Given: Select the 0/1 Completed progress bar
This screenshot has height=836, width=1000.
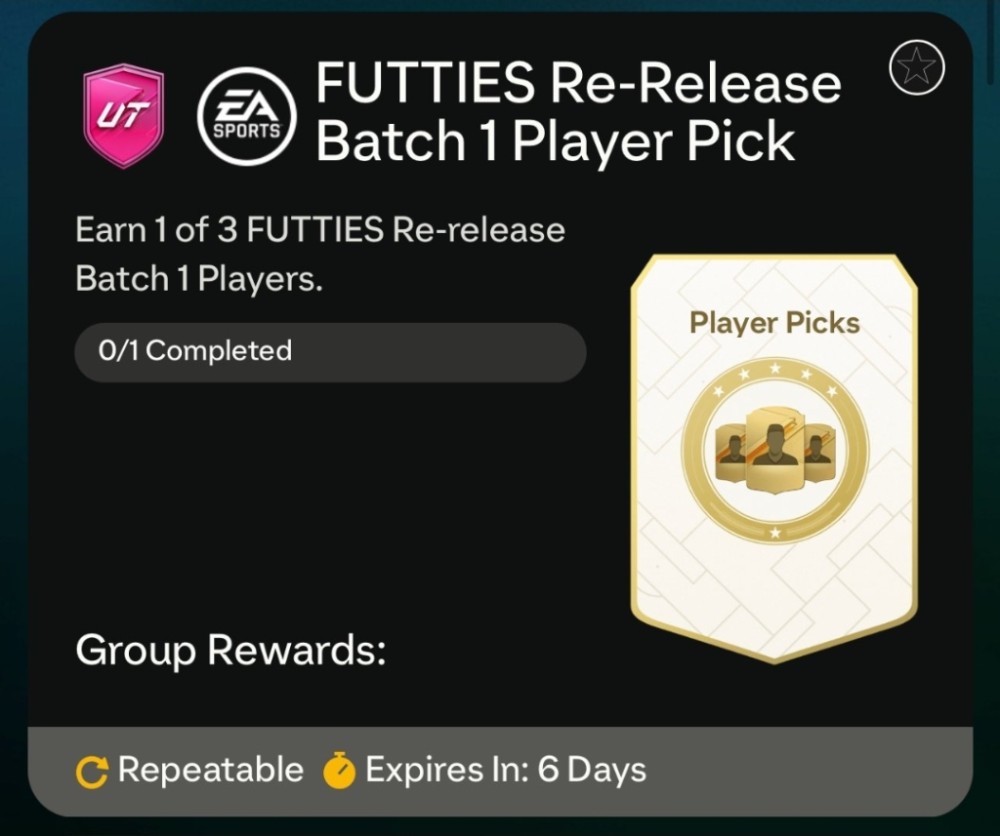Looking at the screenshot, I should pos(330,352).
